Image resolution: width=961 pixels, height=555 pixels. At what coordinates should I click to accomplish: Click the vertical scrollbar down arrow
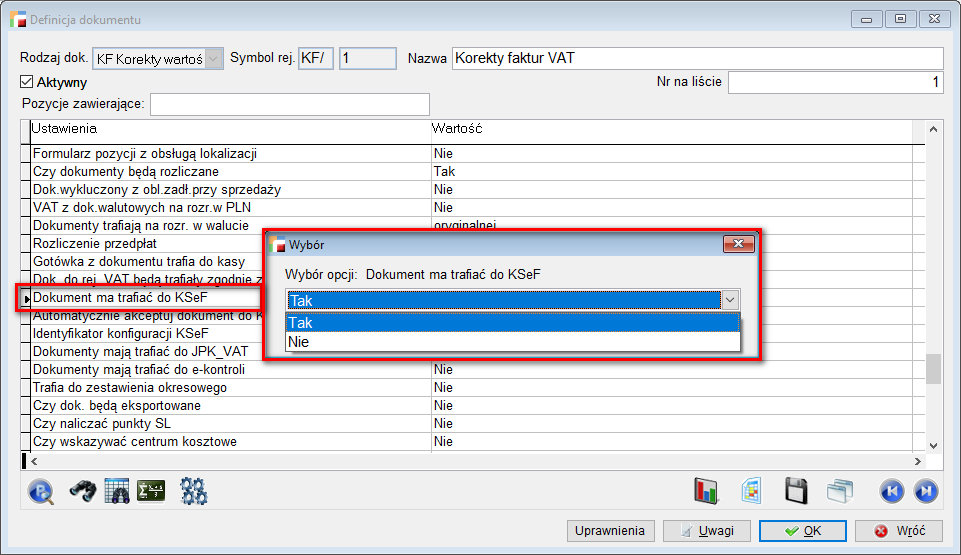(x=934, y=446)
